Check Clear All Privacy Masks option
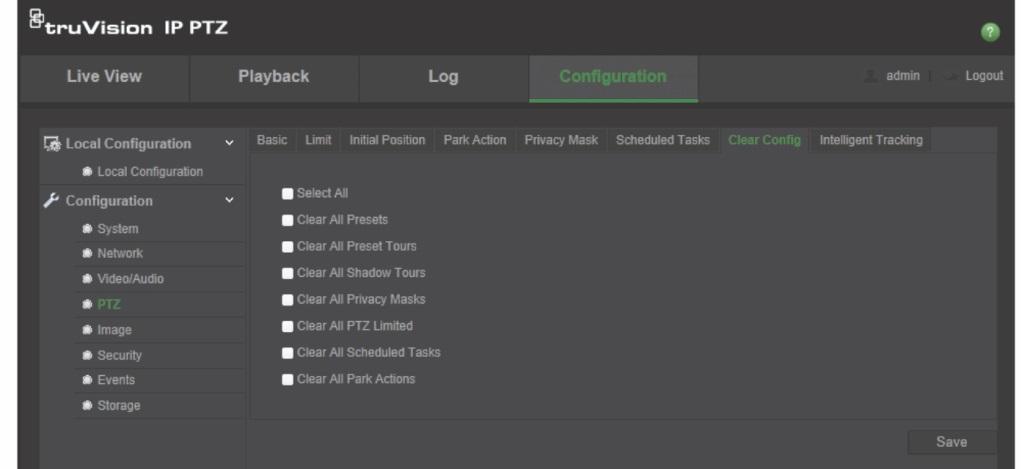1022x469 pixels. (287, 300)
